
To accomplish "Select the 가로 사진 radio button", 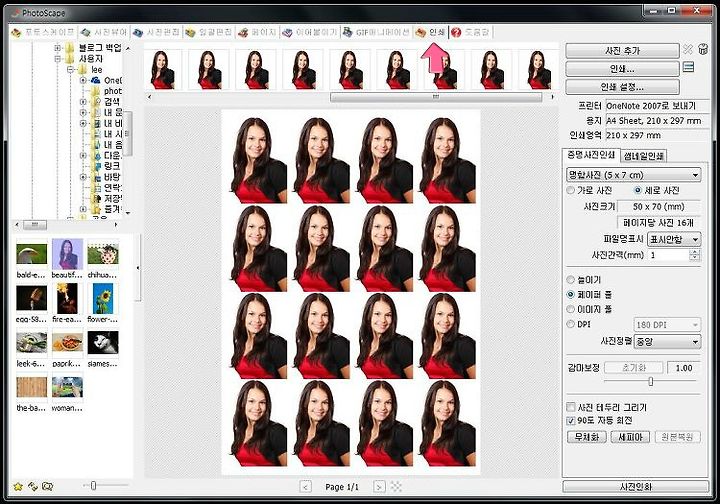I will click(570, 190).
